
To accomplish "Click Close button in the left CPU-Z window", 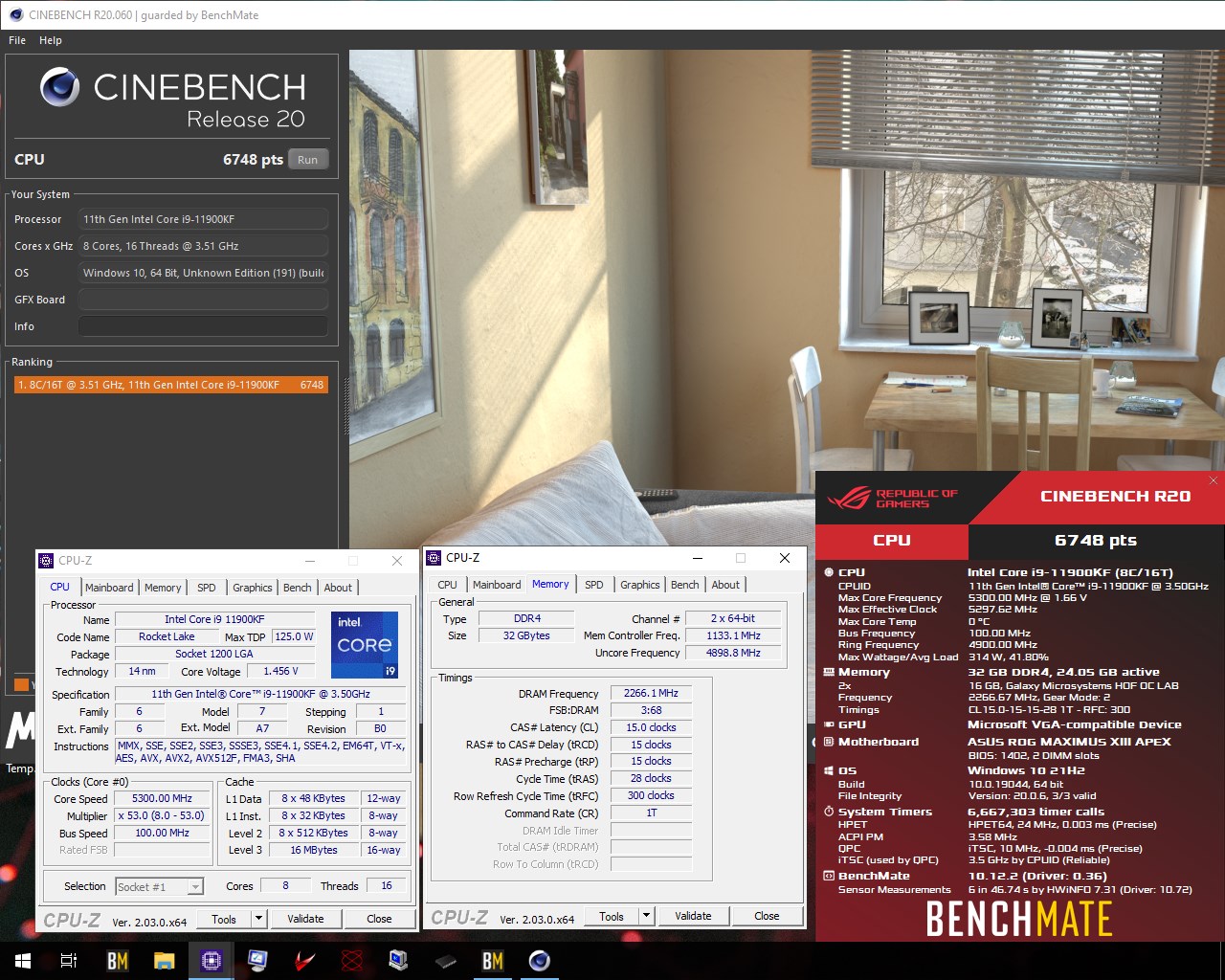I will tap(379, 919).
